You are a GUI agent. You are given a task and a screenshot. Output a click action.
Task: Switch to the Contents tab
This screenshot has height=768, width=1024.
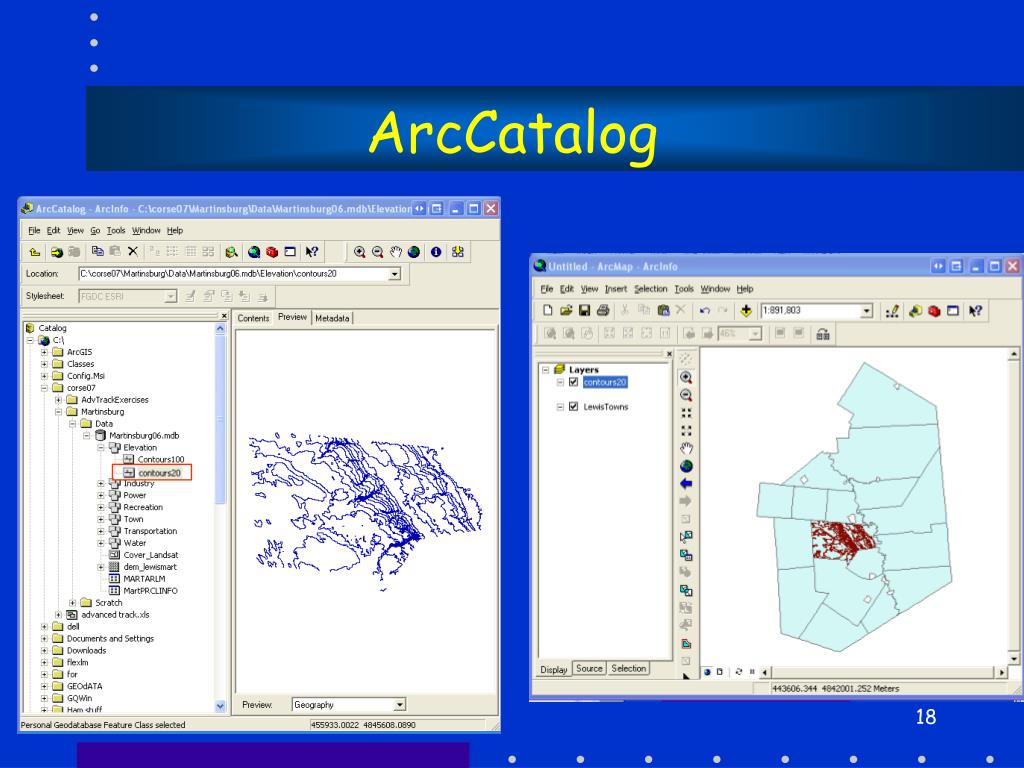click(253, 318)
